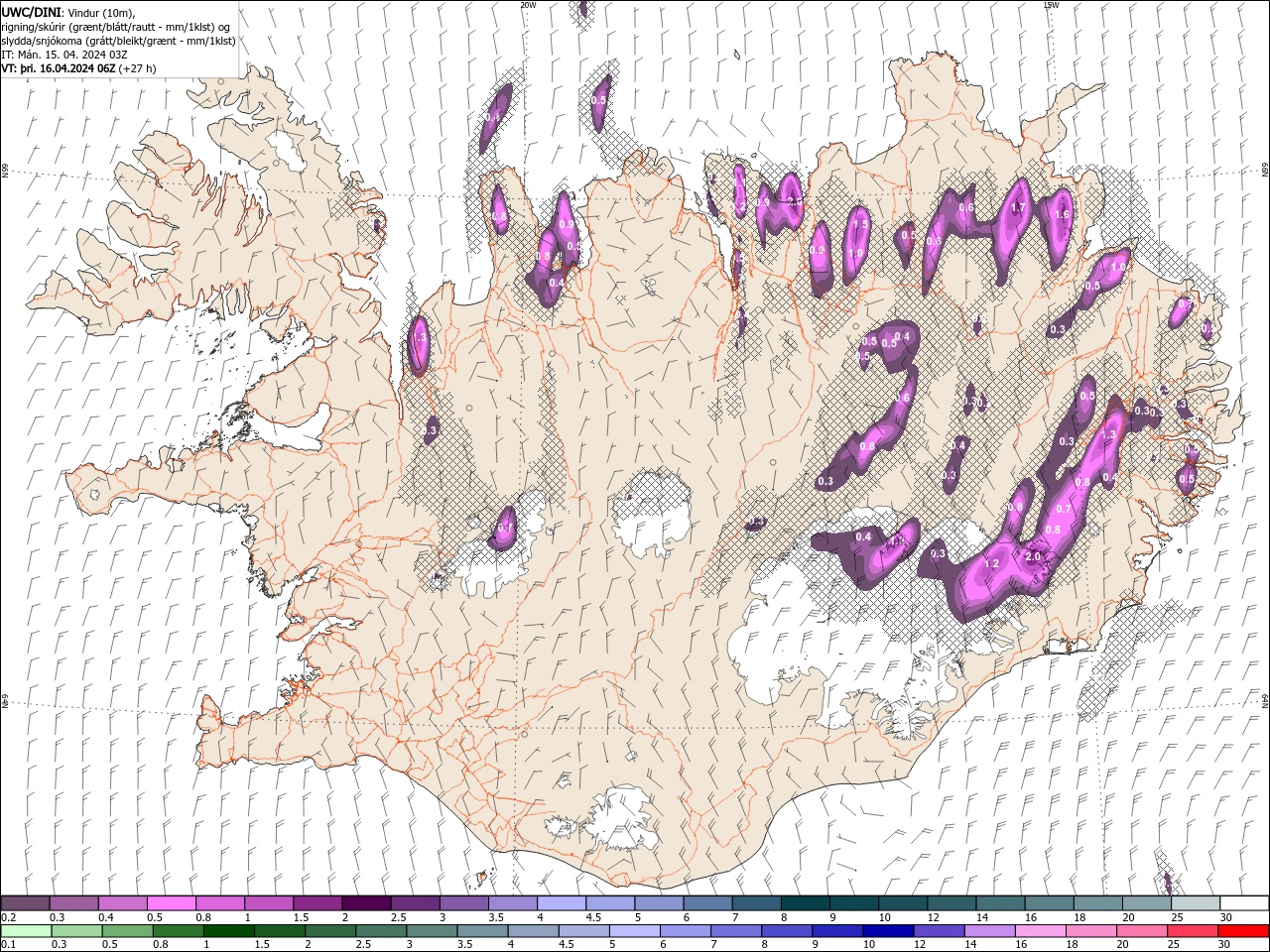1270x952 pixels.
Task: Click the '(+27 h)' forecast offset text
Action: pos(137,68)
